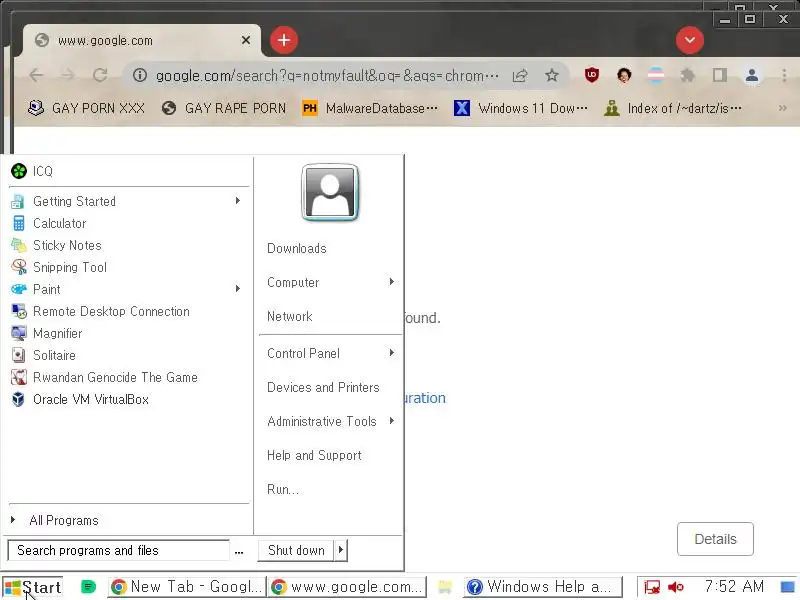This screenshot has width=800, height=600.
Task: Open the Index of /~dartz/is bookmark
Action: 673,108
